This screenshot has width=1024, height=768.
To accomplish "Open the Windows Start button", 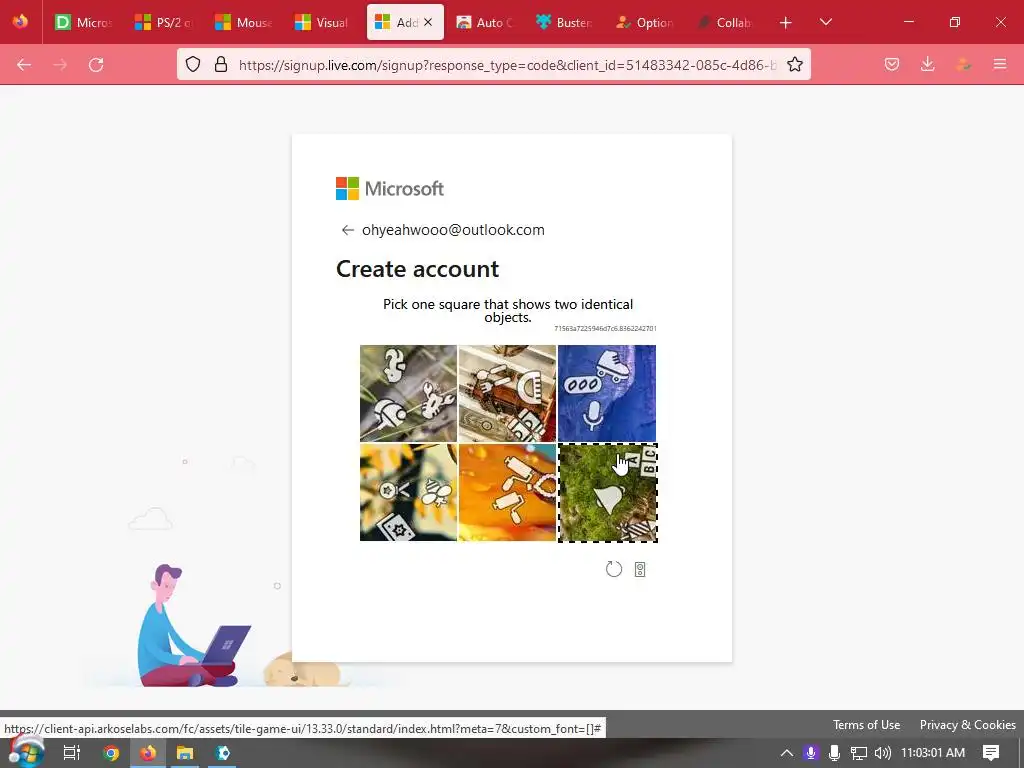I will tap(26, 752).
